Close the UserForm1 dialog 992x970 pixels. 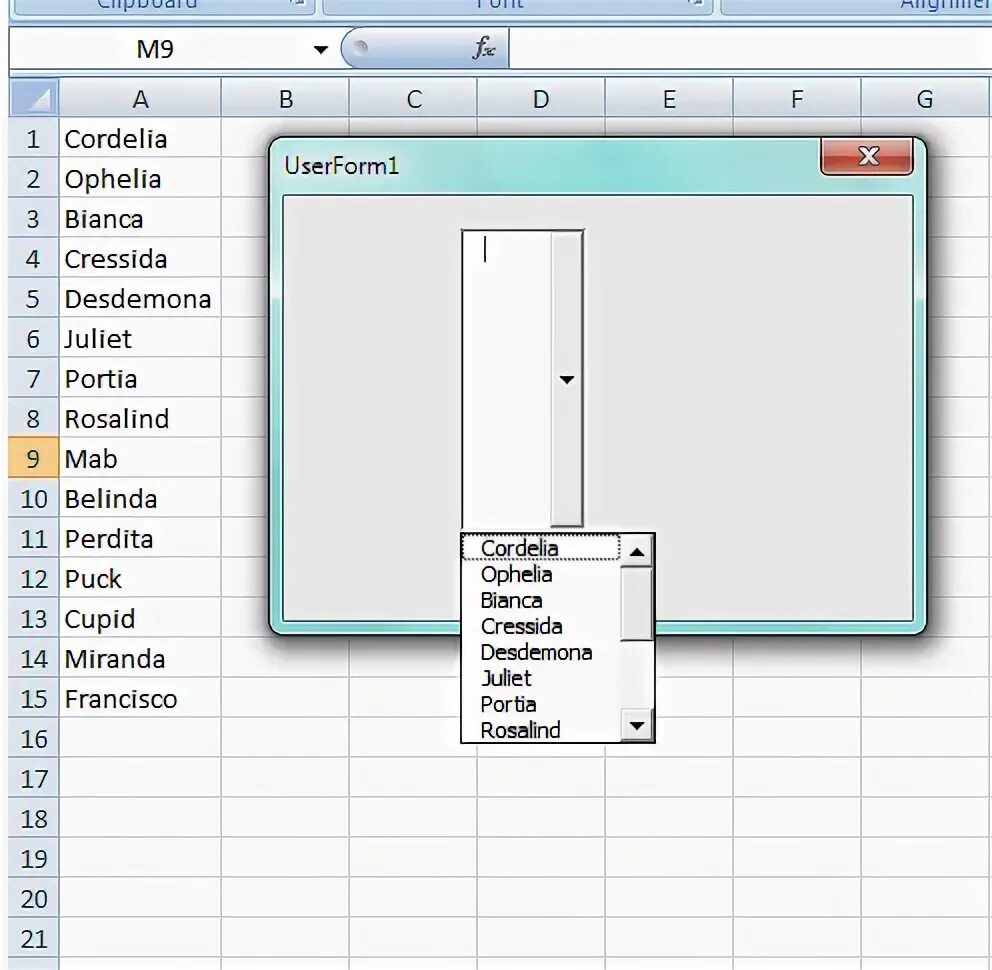(x=867, y=156)
